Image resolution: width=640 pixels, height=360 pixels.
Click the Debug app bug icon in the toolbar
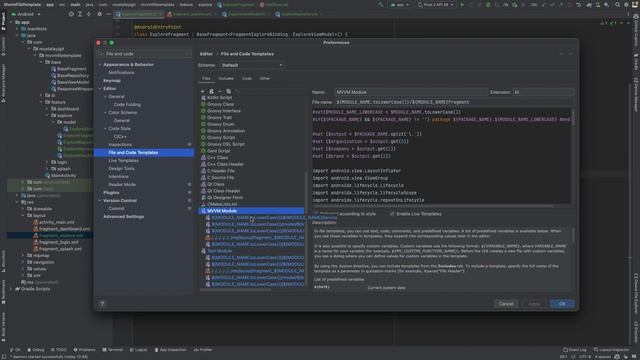tap(488, 5)
